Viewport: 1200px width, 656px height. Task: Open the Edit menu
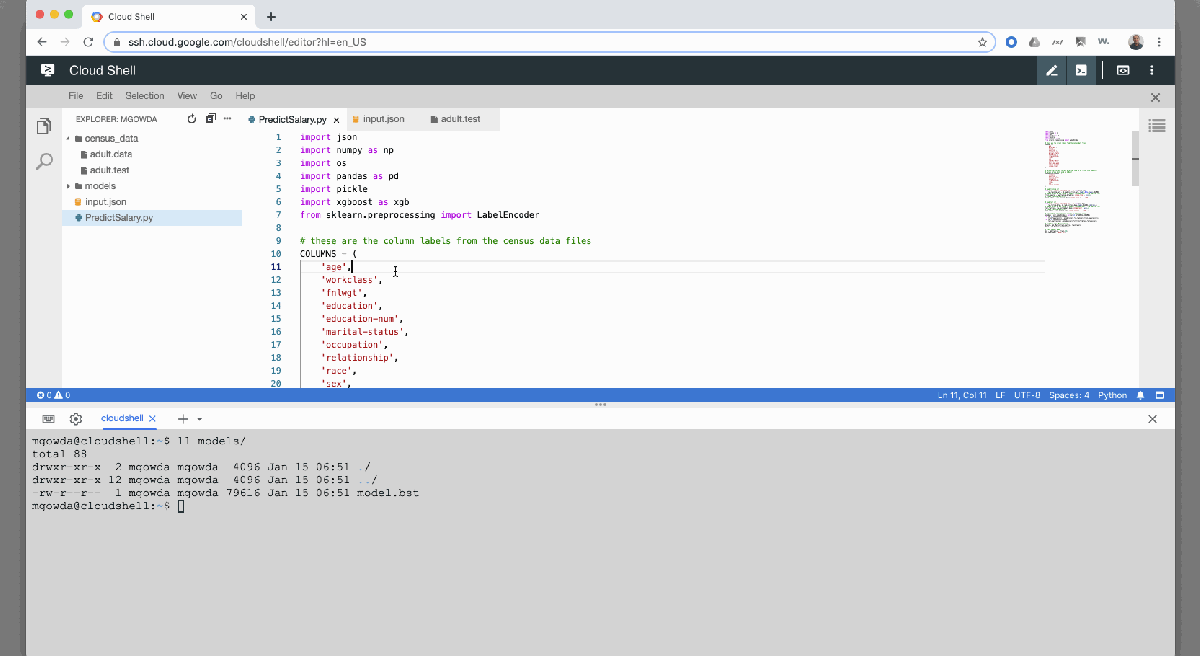(x=104, y=96)
